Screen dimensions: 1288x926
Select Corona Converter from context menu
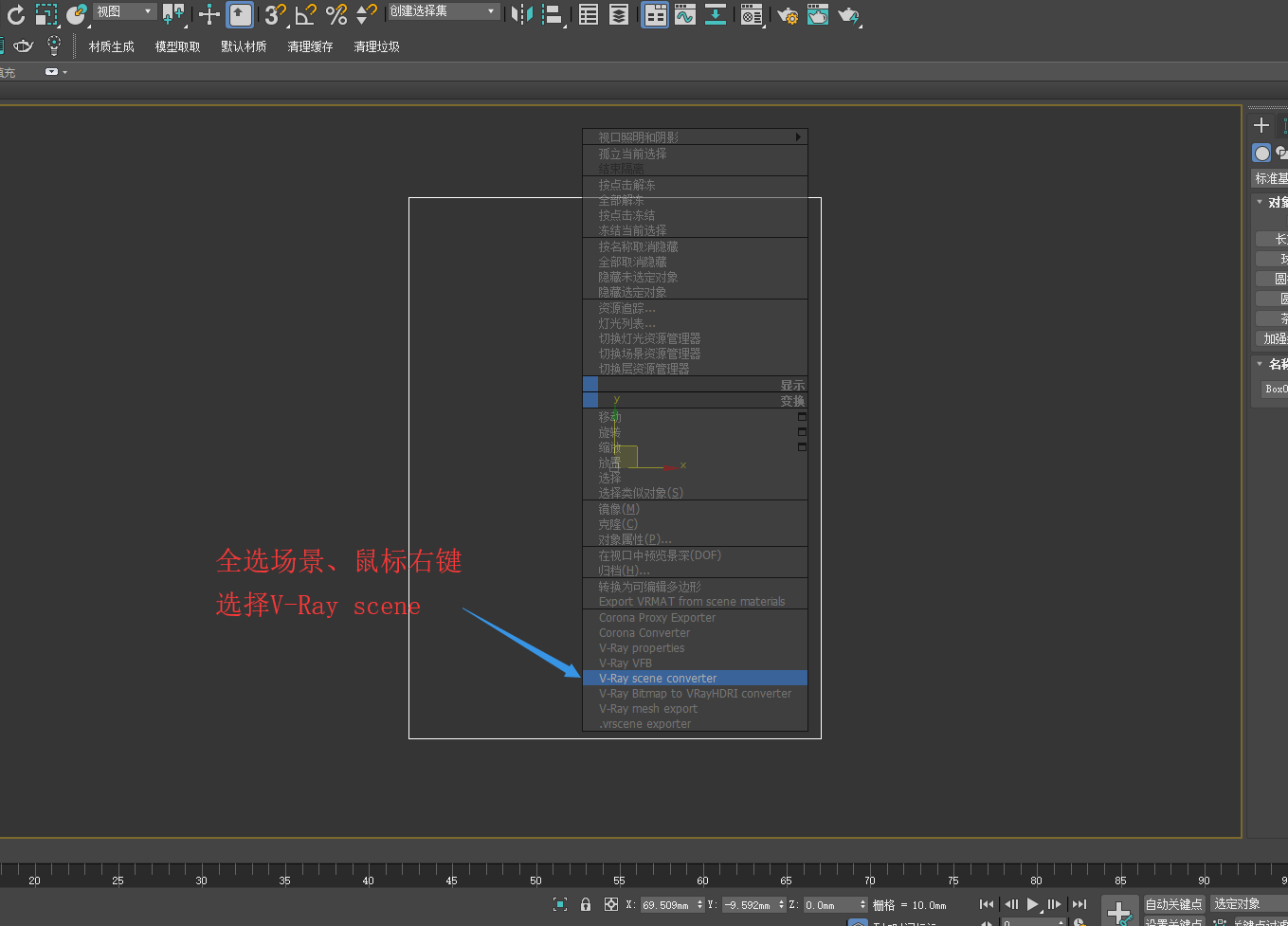click(x=644, y=633)
